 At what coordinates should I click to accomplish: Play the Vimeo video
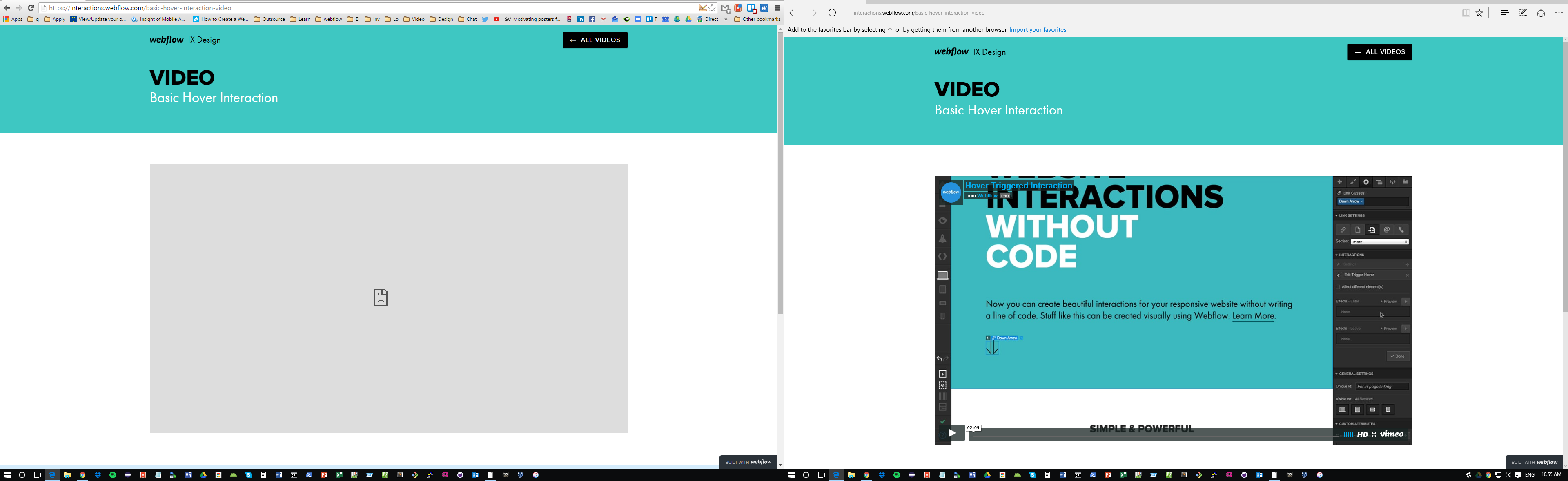pyautogui.click(x=952, y=433)
